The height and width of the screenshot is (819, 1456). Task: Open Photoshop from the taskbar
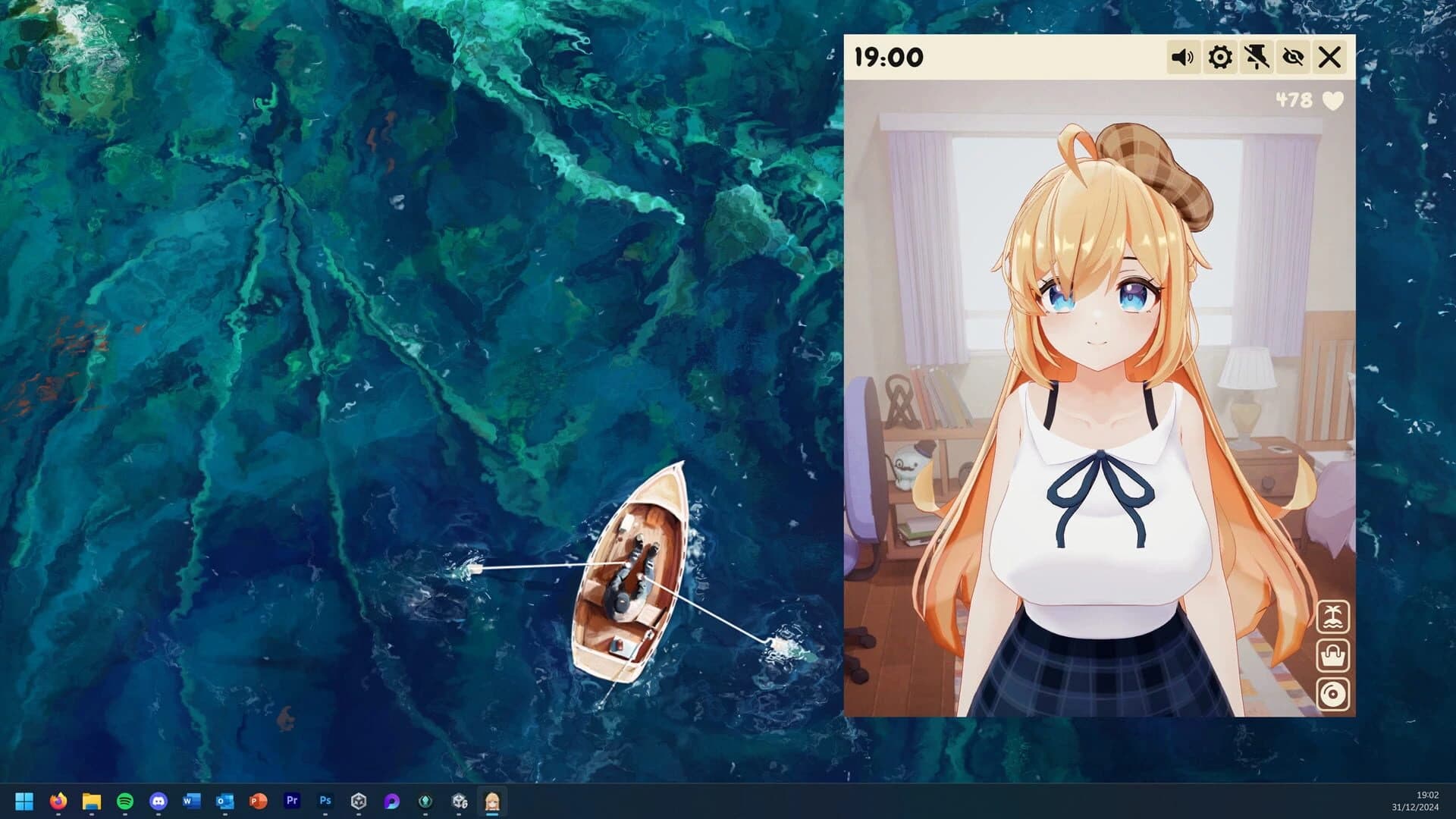(326, 800)
